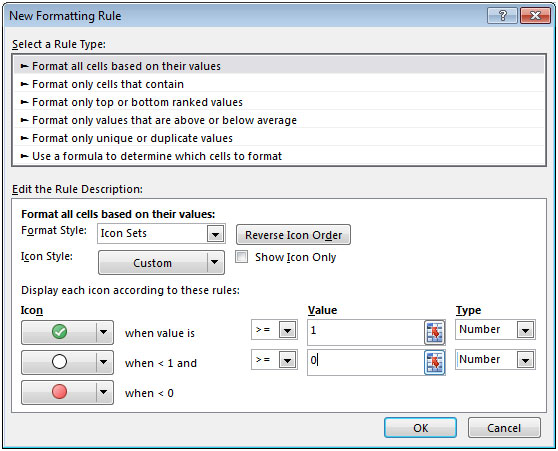The height and width of the screenshot is (451, 558).
Task: Click range selector icon beside value 1
Action: coord(435,332)
